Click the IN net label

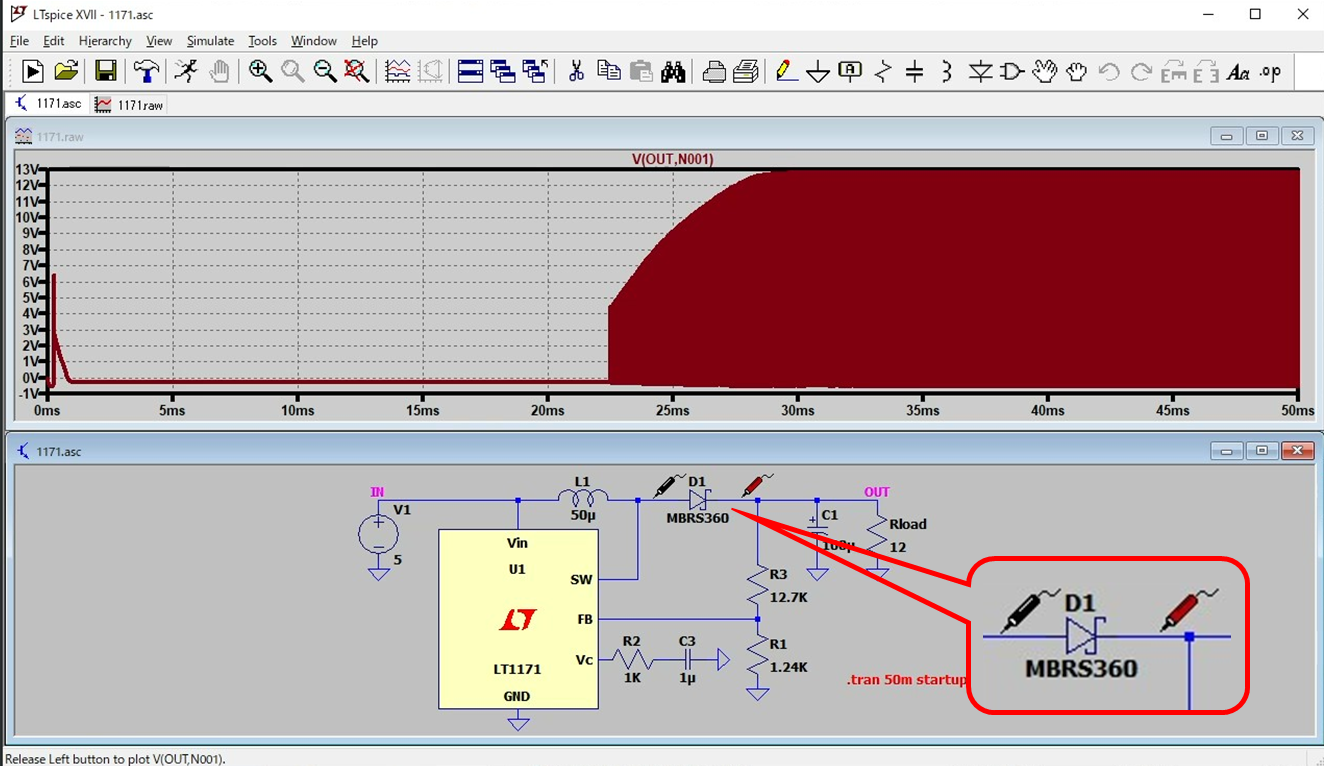[x=377, y=492]
